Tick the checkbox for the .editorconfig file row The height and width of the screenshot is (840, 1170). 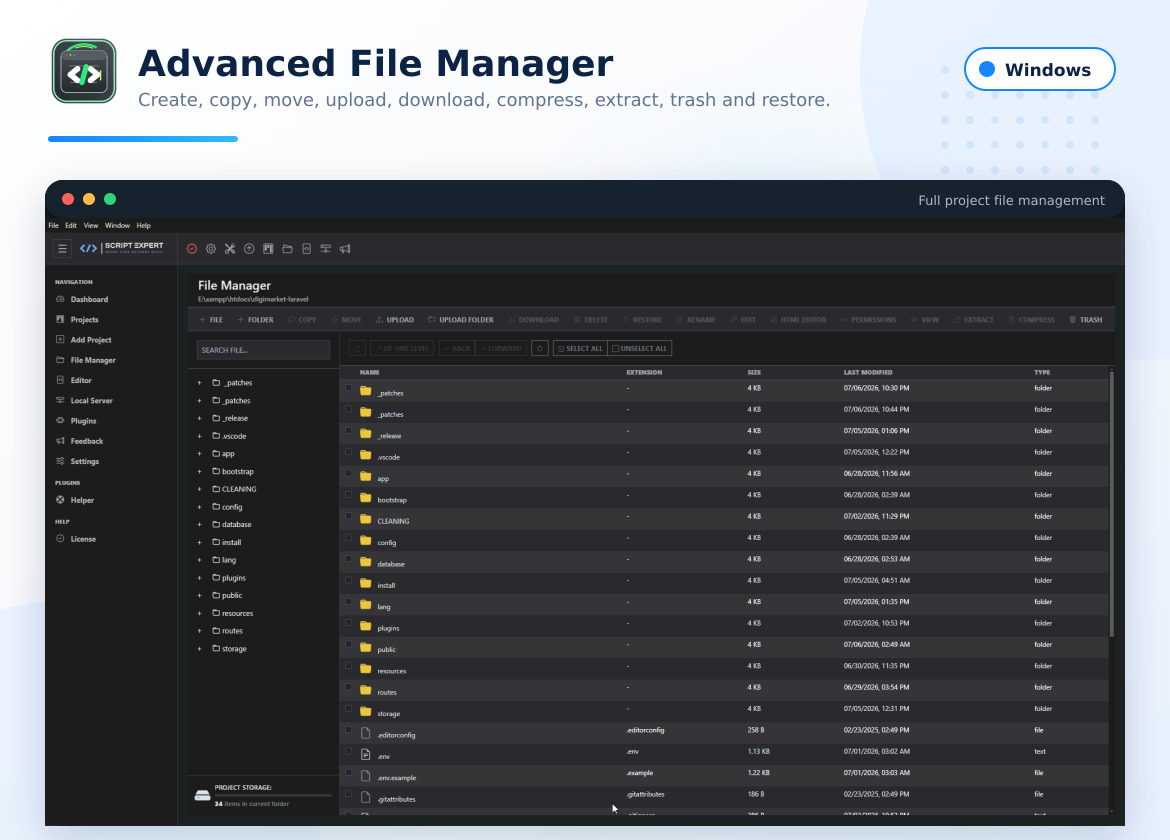348,730
